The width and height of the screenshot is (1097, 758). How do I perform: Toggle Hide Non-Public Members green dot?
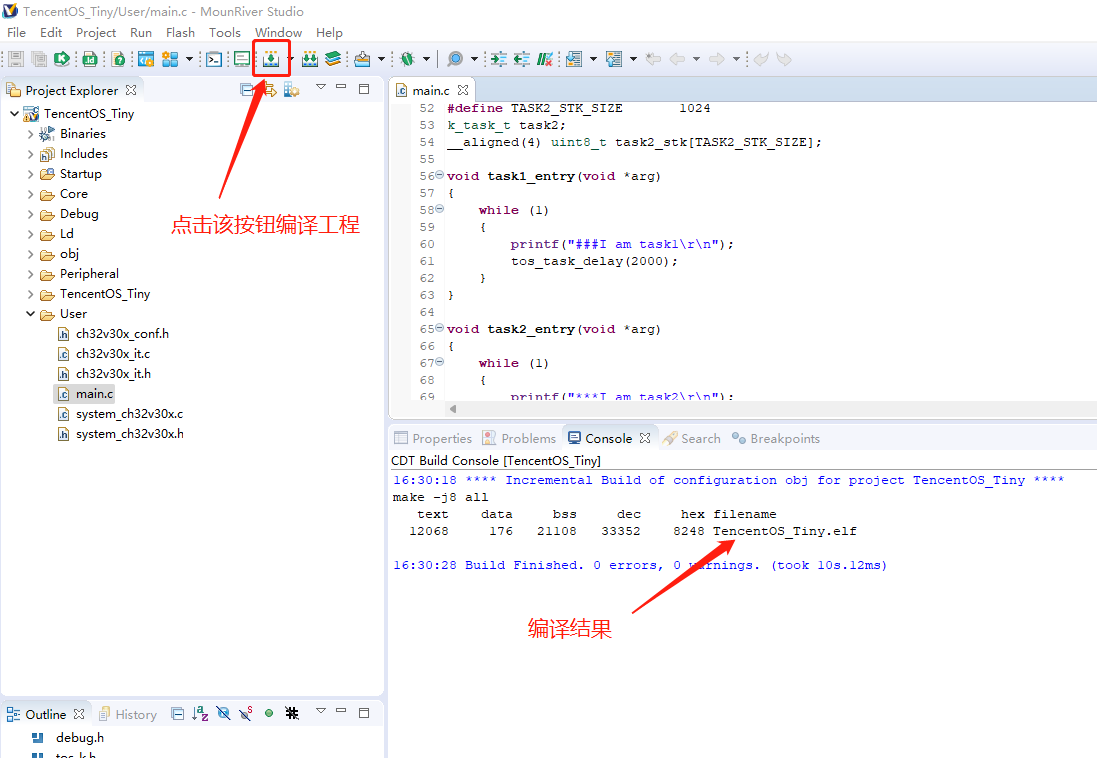(269, 713)
